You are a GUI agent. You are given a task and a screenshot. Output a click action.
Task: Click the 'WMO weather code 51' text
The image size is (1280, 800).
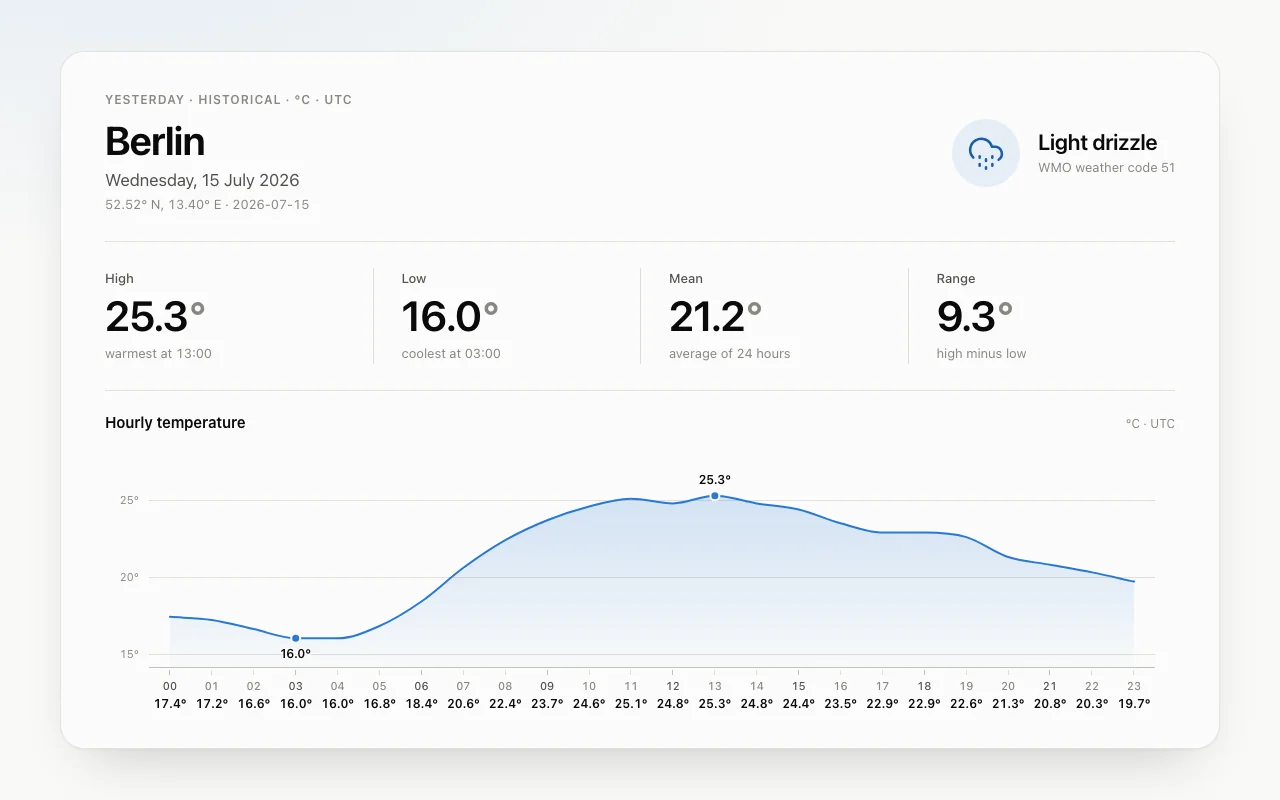click(x=1106, y=168)
